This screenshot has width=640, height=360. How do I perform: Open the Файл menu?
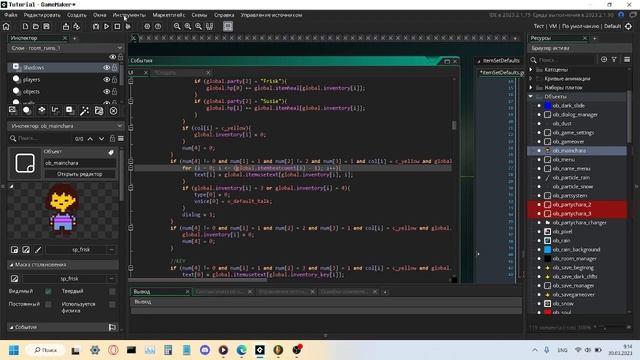(x=11, y=15)
